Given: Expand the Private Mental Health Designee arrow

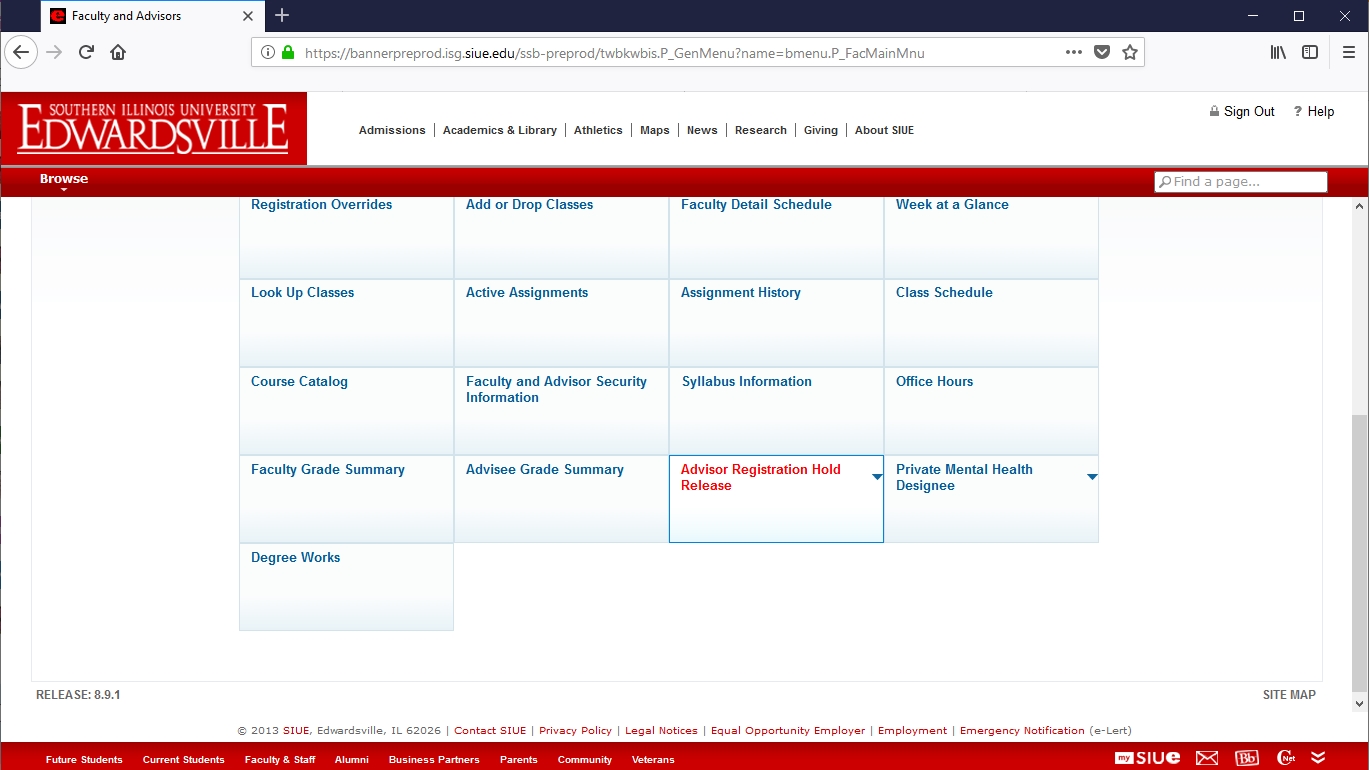Looking at the screenshot, I should coord(1092,477).
